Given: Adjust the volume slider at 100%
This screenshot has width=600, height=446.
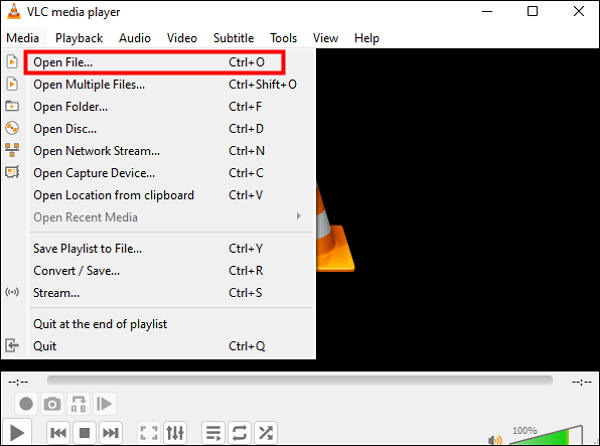Looking at the screenshot, I should pyautogui.click(x=546, y=435).
